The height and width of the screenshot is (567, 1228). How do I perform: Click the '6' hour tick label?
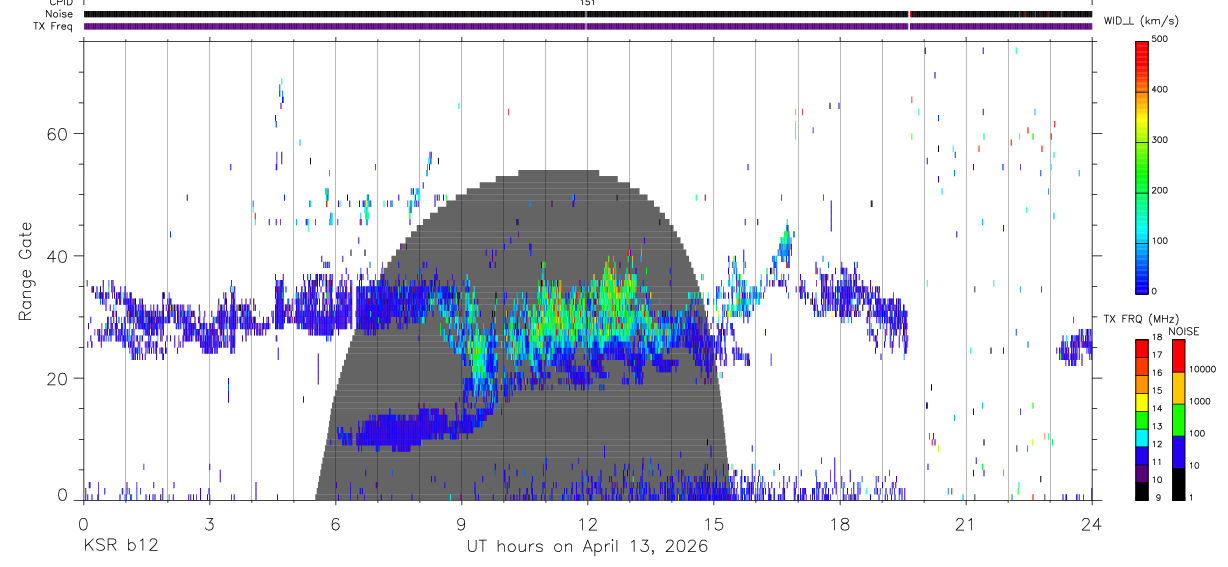(x=335, y=524)
